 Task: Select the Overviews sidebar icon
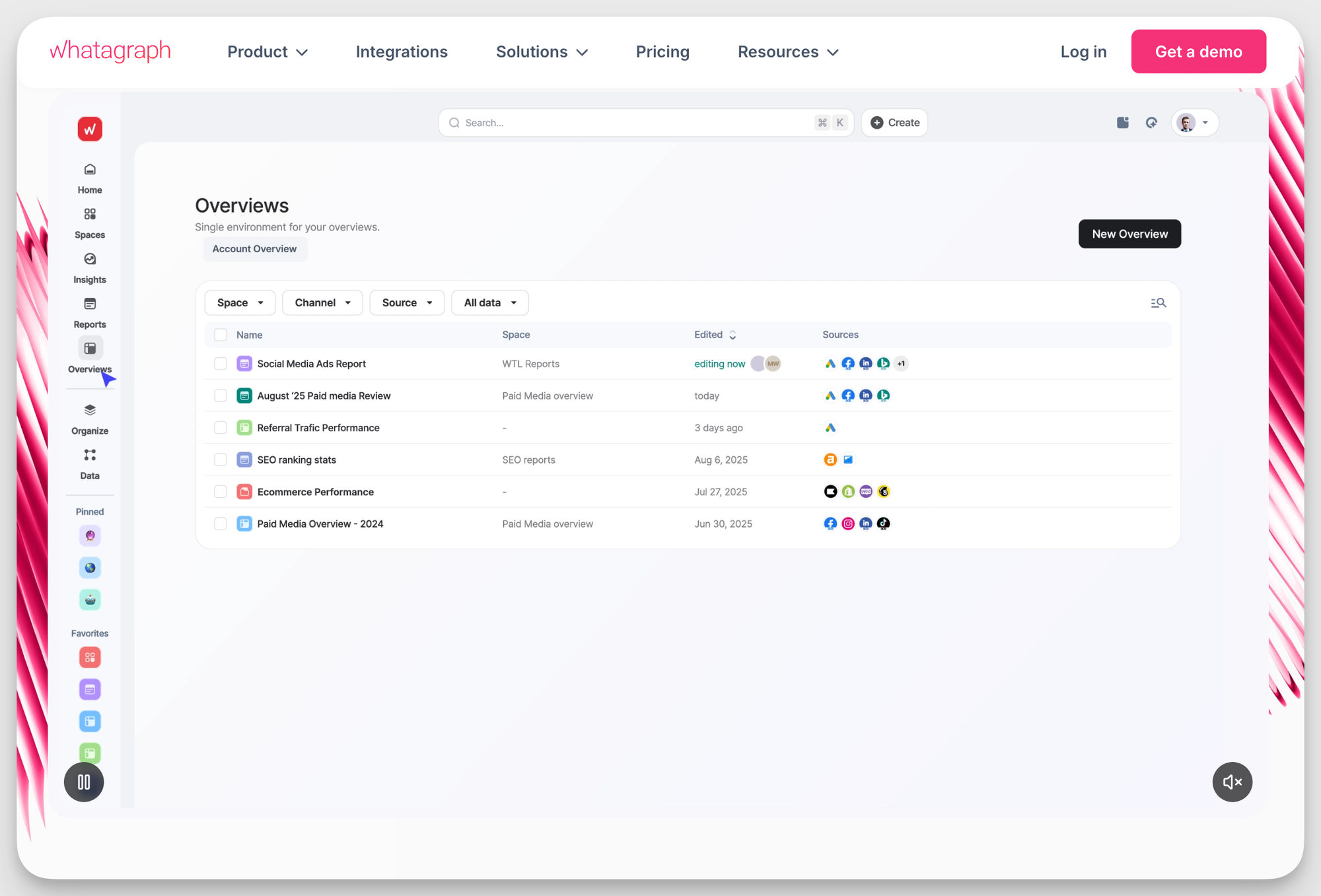click(x=90, y=348)
